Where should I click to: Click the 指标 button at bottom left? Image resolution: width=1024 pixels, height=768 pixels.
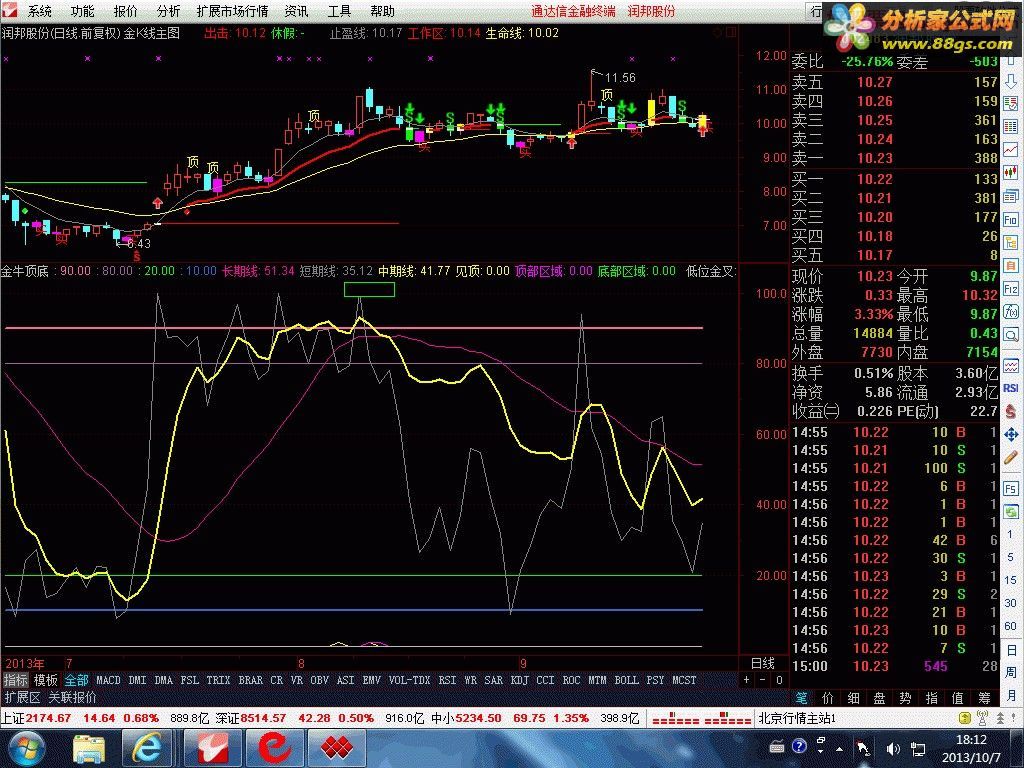click(16, 680)
